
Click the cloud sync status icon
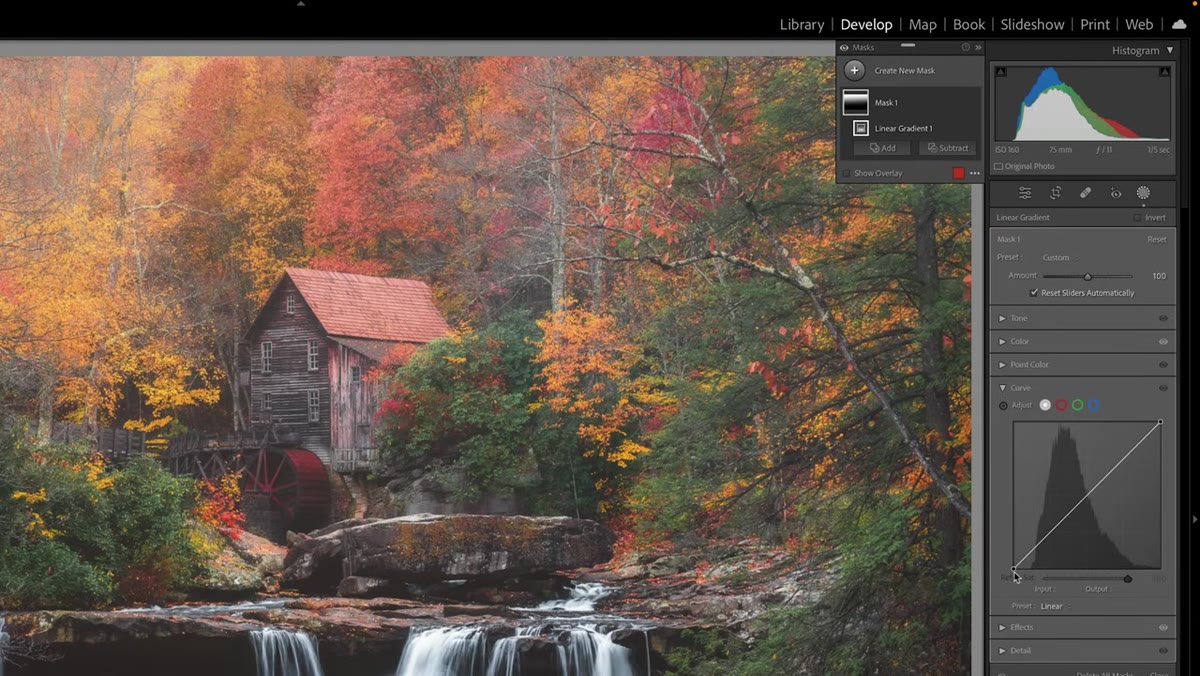[1179, 24]
